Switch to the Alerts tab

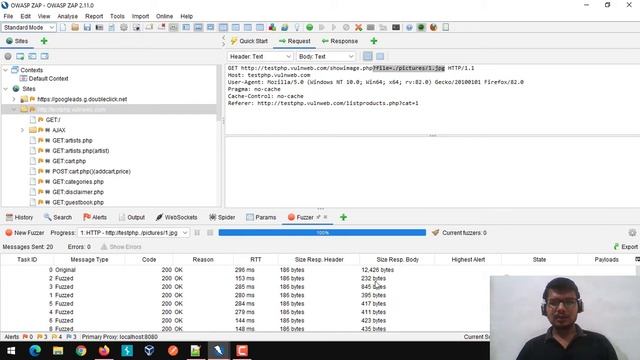pyautogui.click(x=95, y=217)
